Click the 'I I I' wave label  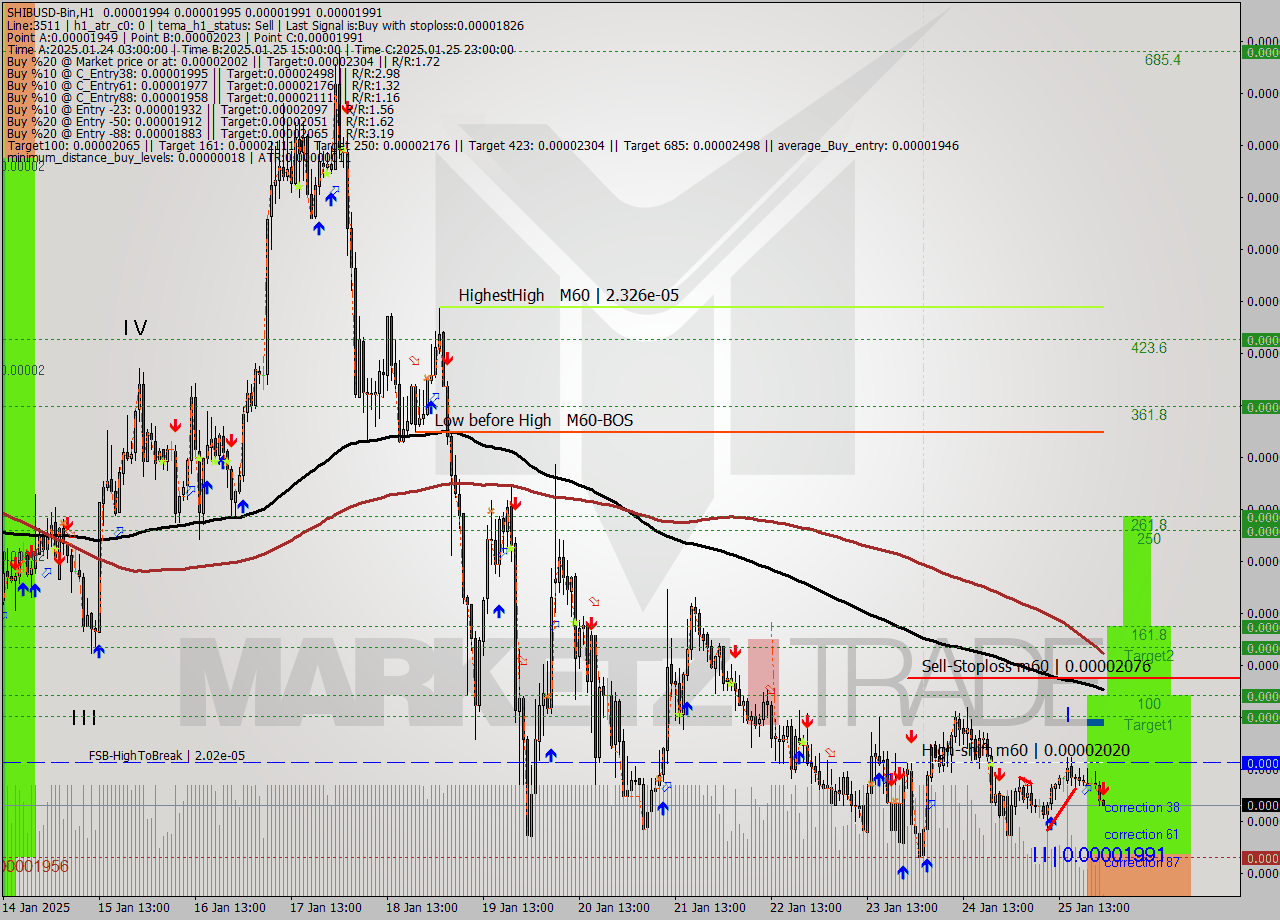coord(84,717)
